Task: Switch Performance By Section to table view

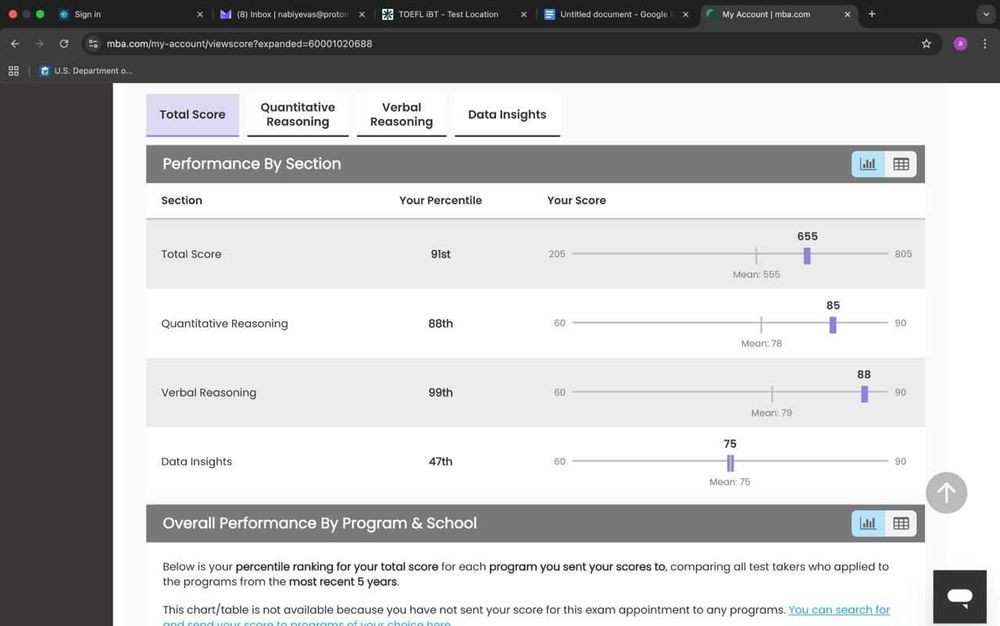Action: coord(901,164)
